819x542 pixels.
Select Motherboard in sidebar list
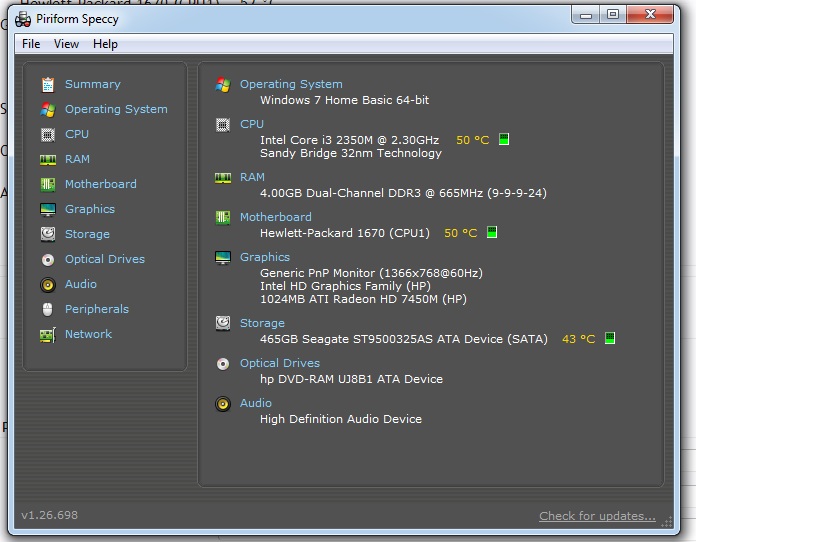[x=101, y=184]
